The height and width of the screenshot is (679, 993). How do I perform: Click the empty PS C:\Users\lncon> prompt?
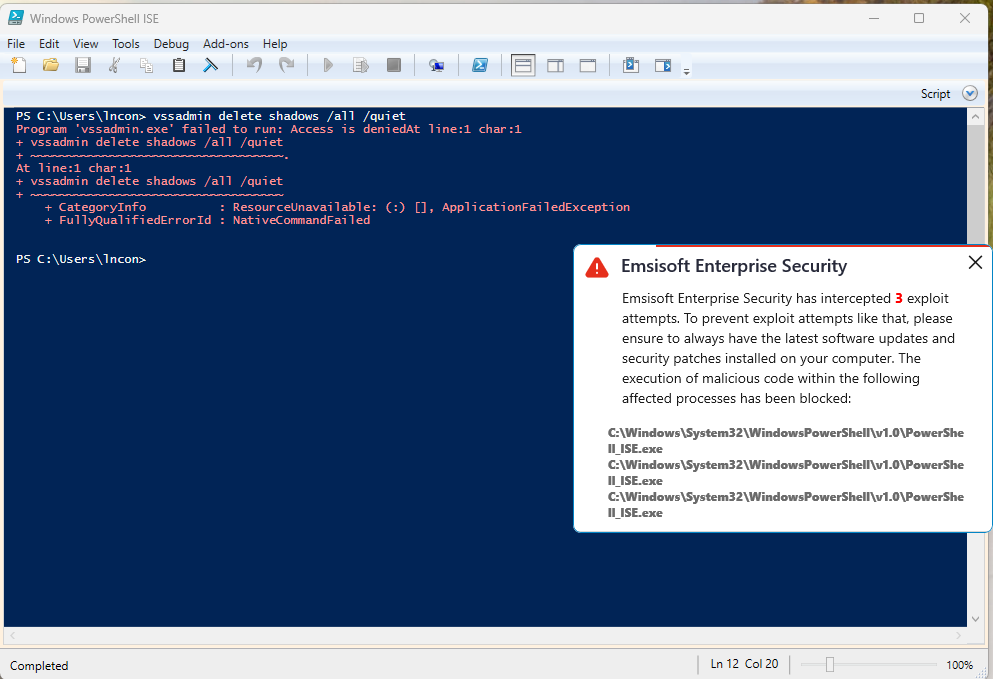click(81, 259)
